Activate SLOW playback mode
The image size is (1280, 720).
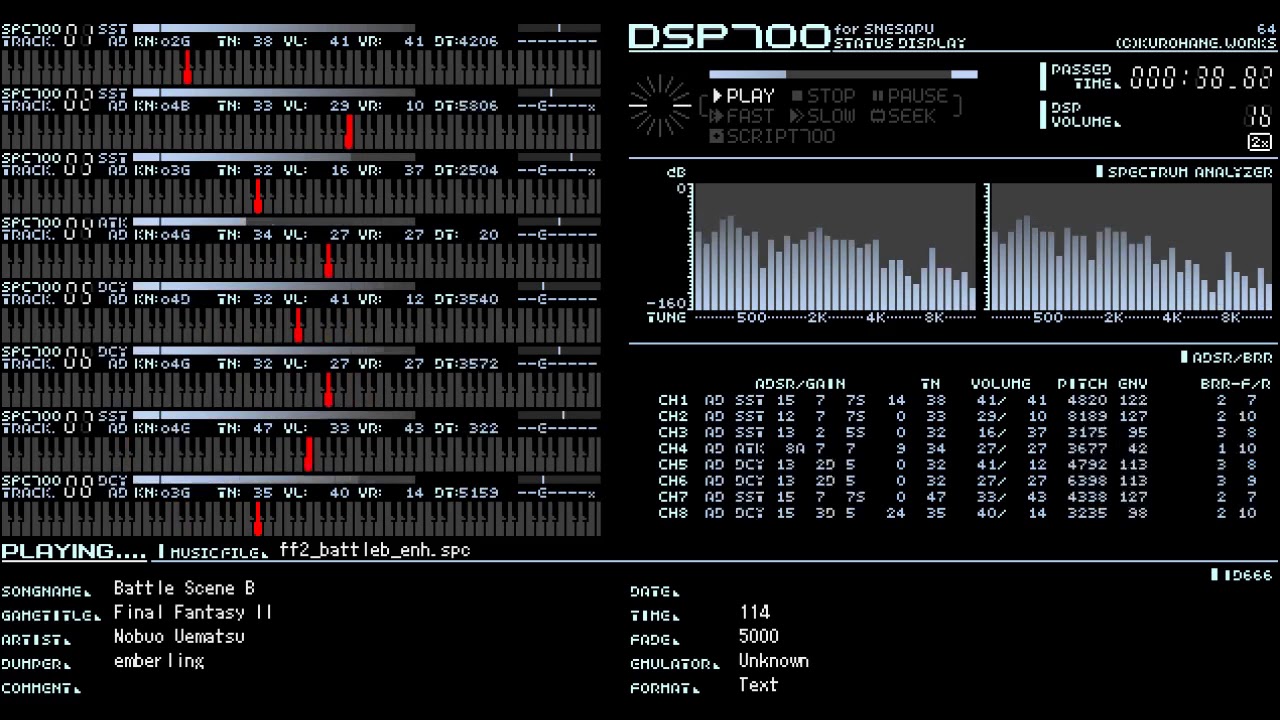pos(823,116)
